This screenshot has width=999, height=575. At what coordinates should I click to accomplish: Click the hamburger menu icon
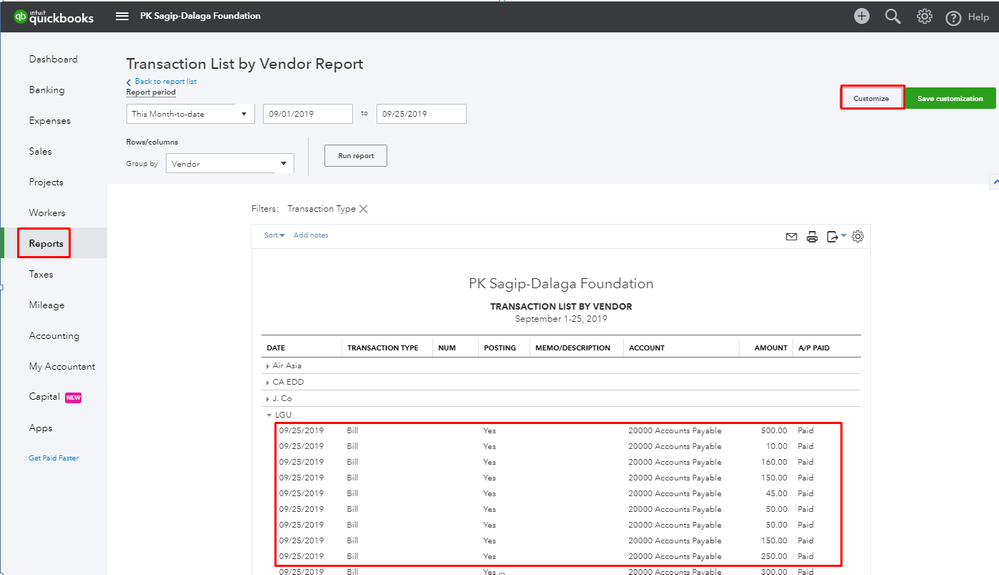(122, 16)
